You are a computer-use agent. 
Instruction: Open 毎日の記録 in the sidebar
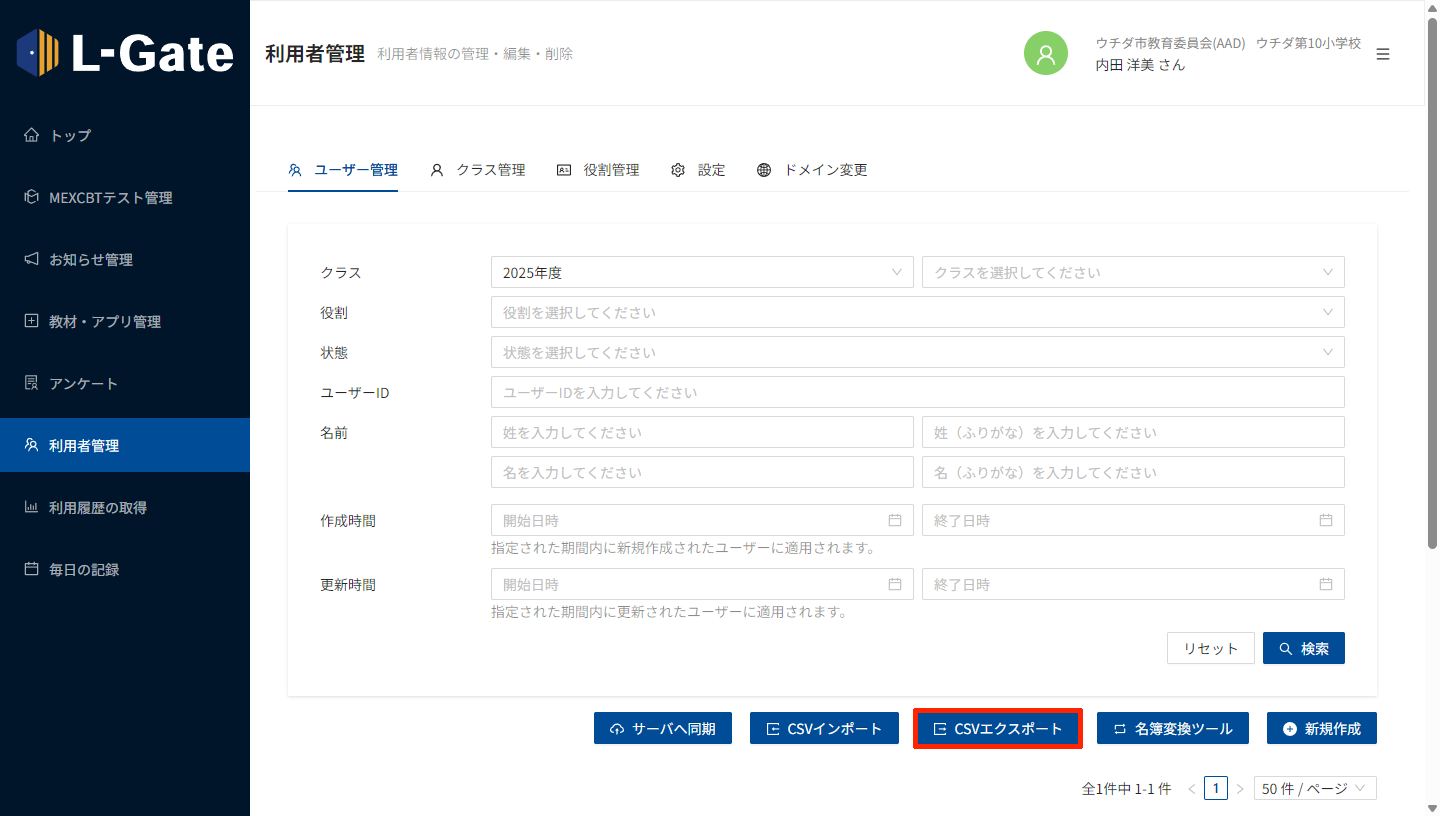point(84,569)
